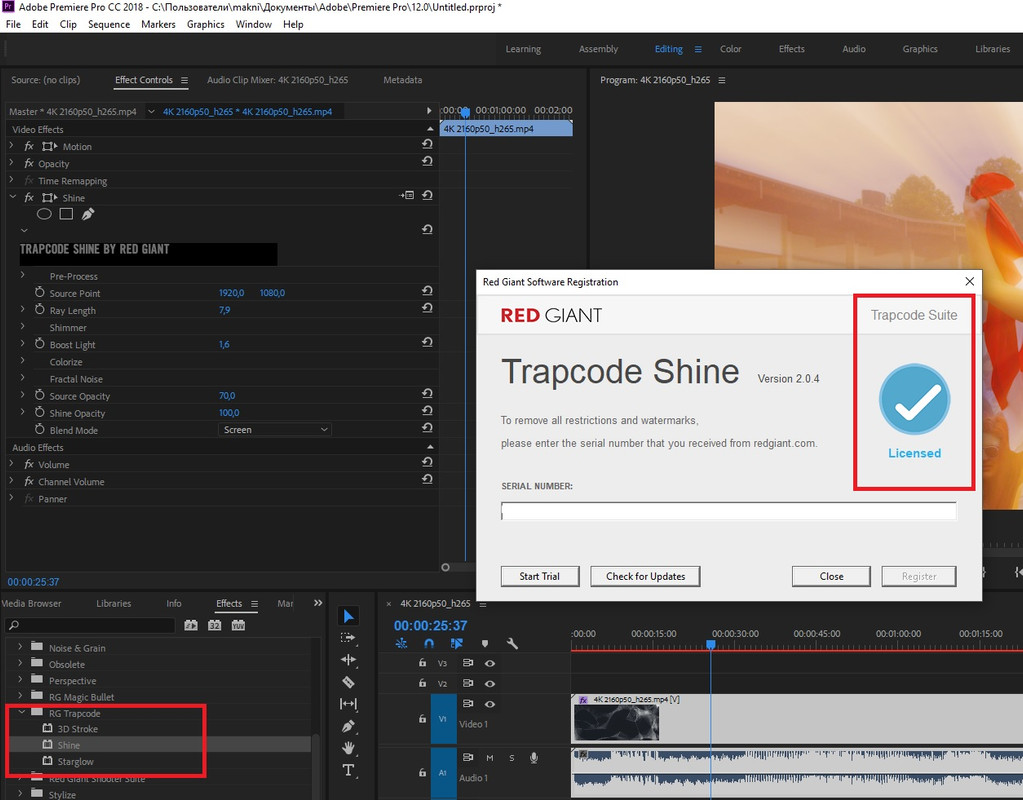Open Effect Controls panel menu
The width and height of the screenshot is (1023, 800).
pos(185,80)
